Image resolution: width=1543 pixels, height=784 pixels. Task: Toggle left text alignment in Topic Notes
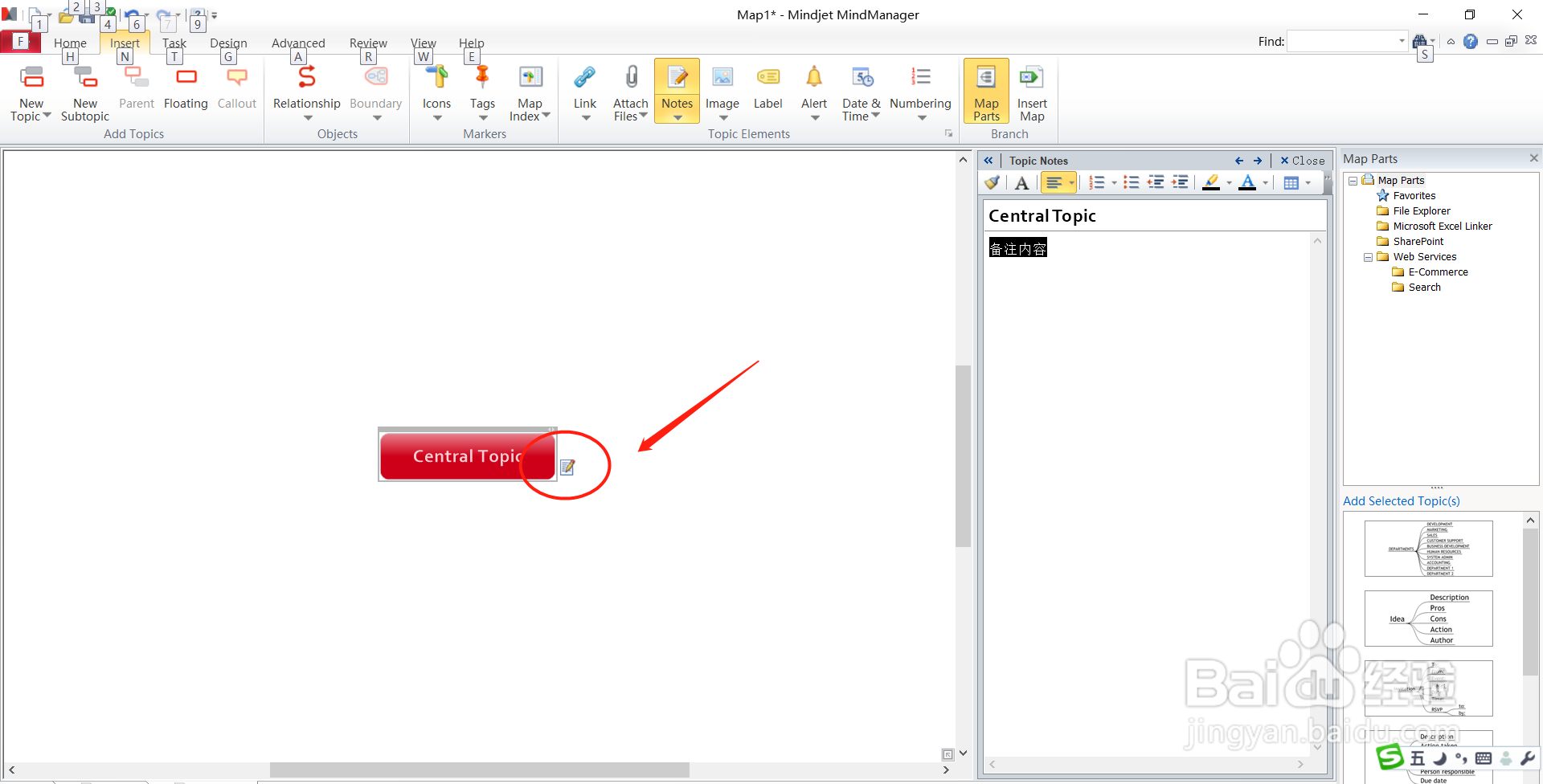tap(1054, 183)
